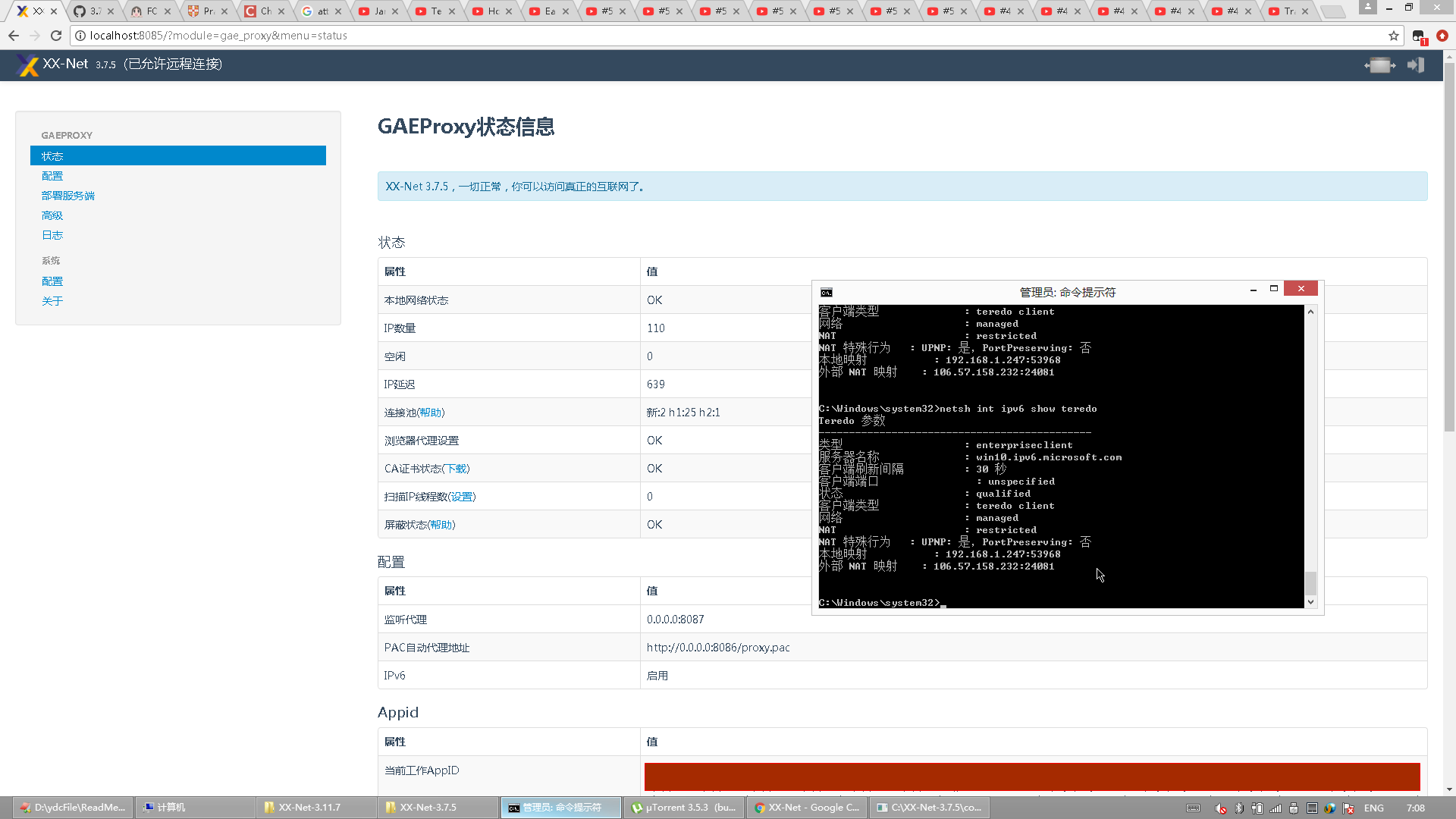Image resolution: width=1456 pixels, height=819 pixels.
Task: Click the Chrome user profile icon
Action: point(1367,7)
